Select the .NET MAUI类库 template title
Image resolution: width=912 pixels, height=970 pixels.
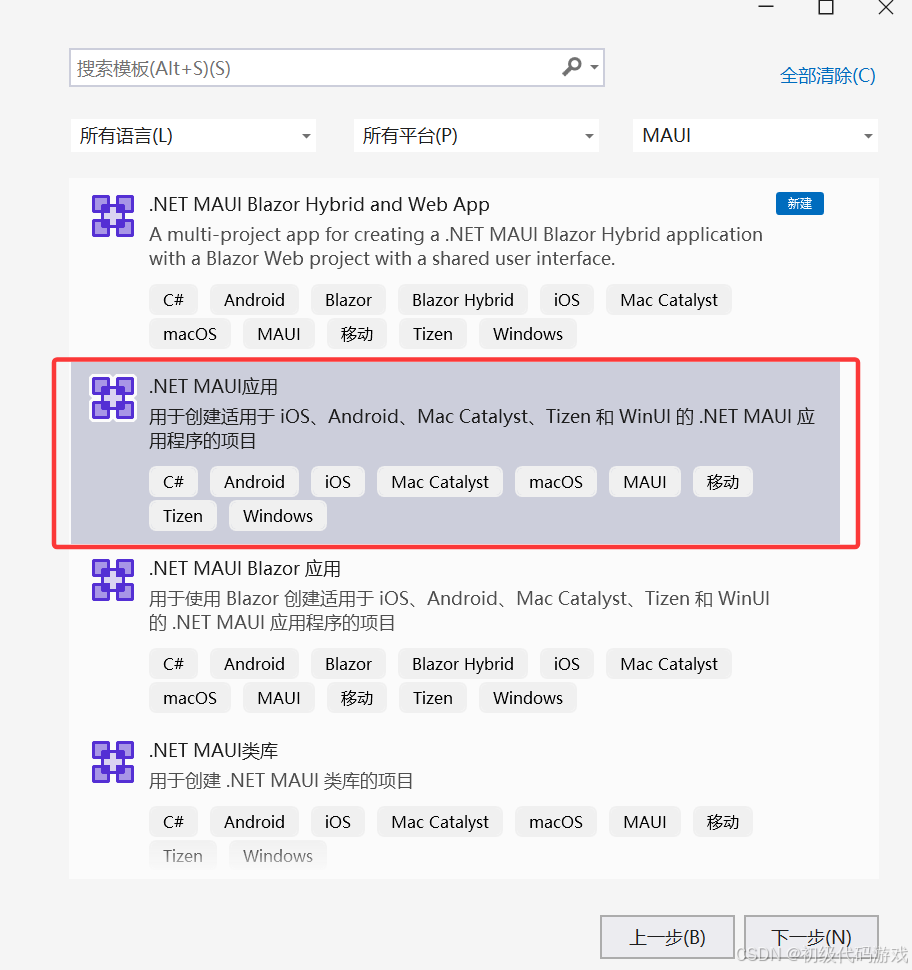[213, 751]
